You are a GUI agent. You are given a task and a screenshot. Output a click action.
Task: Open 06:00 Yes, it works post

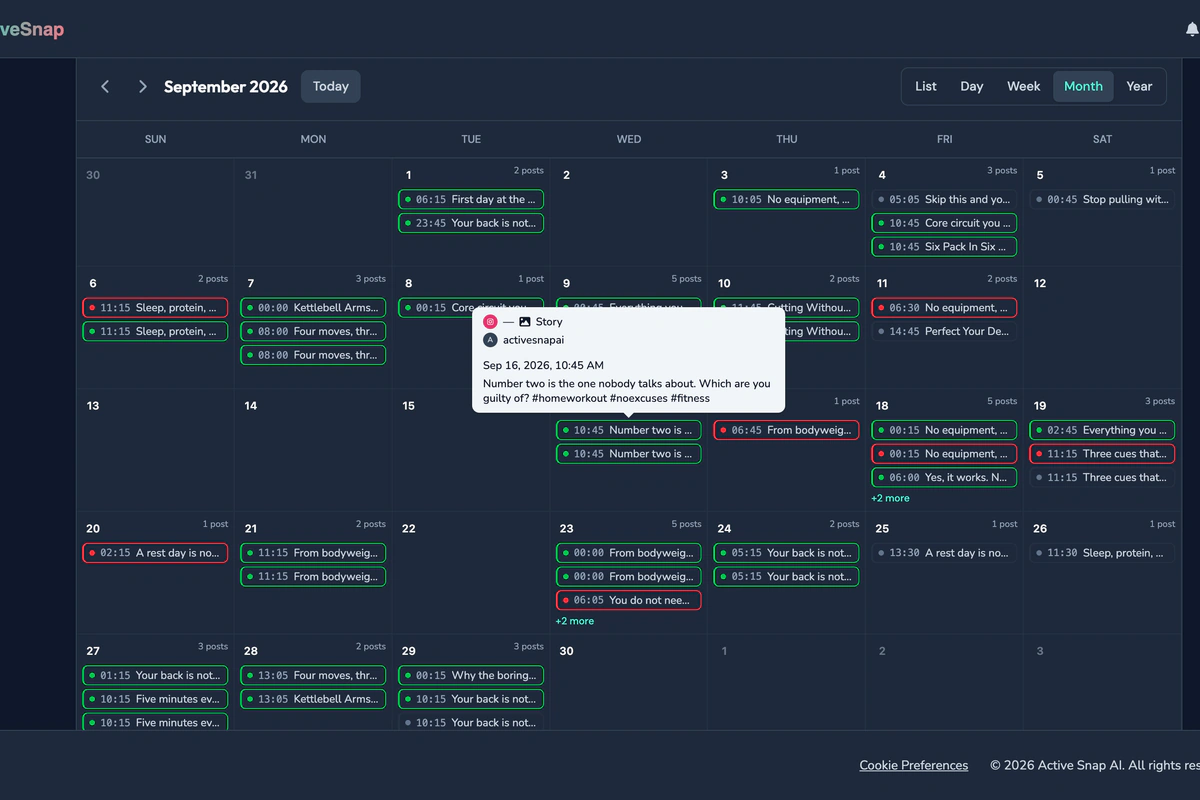tap(944, 478)
